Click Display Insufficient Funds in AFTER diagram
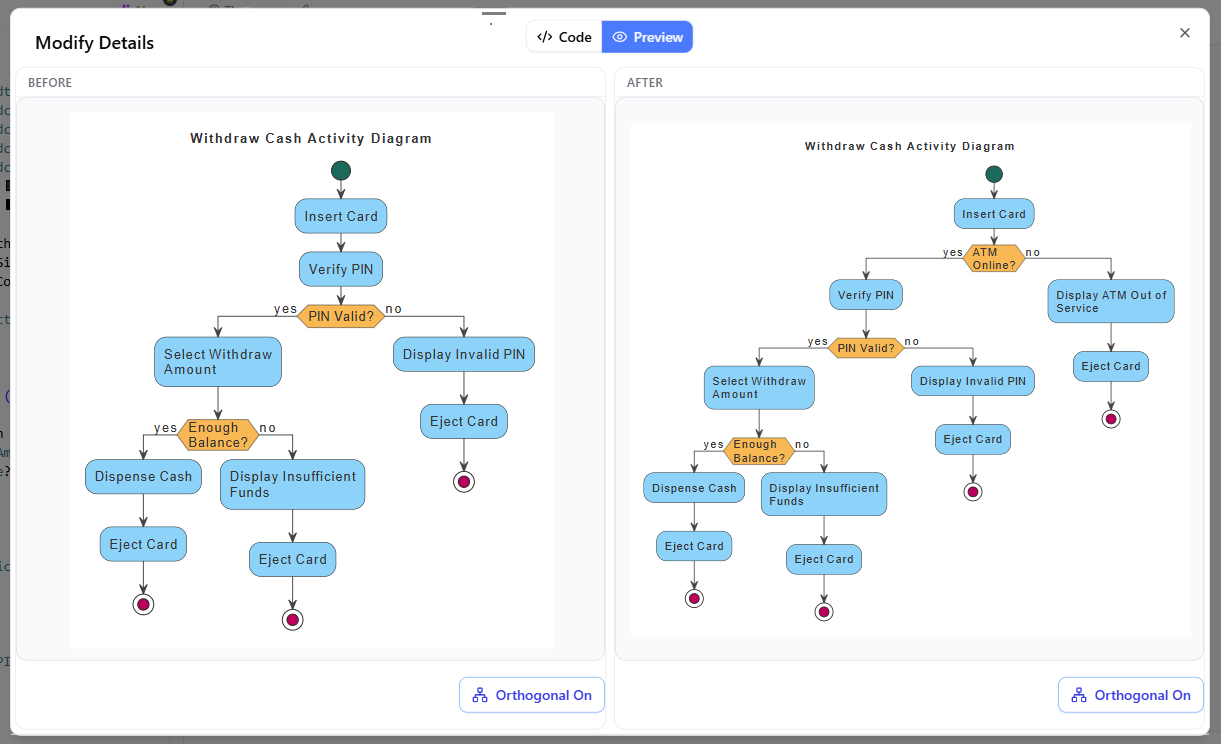Image resolution: width=1221 pixels, height=744 pixels. [x=824, y=494]
